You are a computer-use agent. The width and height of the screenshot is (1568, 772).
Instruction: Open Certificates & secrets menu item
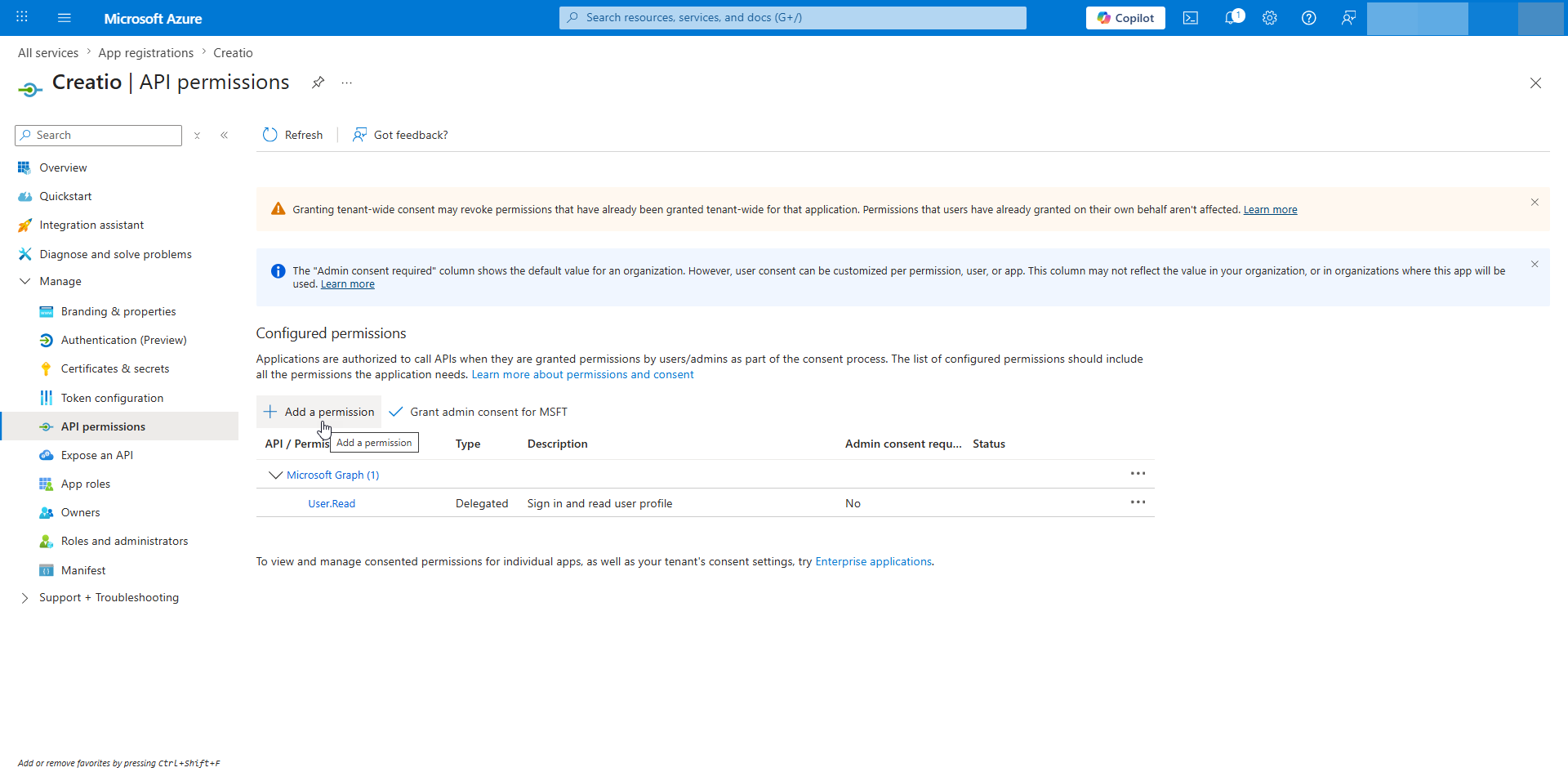point(115,369)
